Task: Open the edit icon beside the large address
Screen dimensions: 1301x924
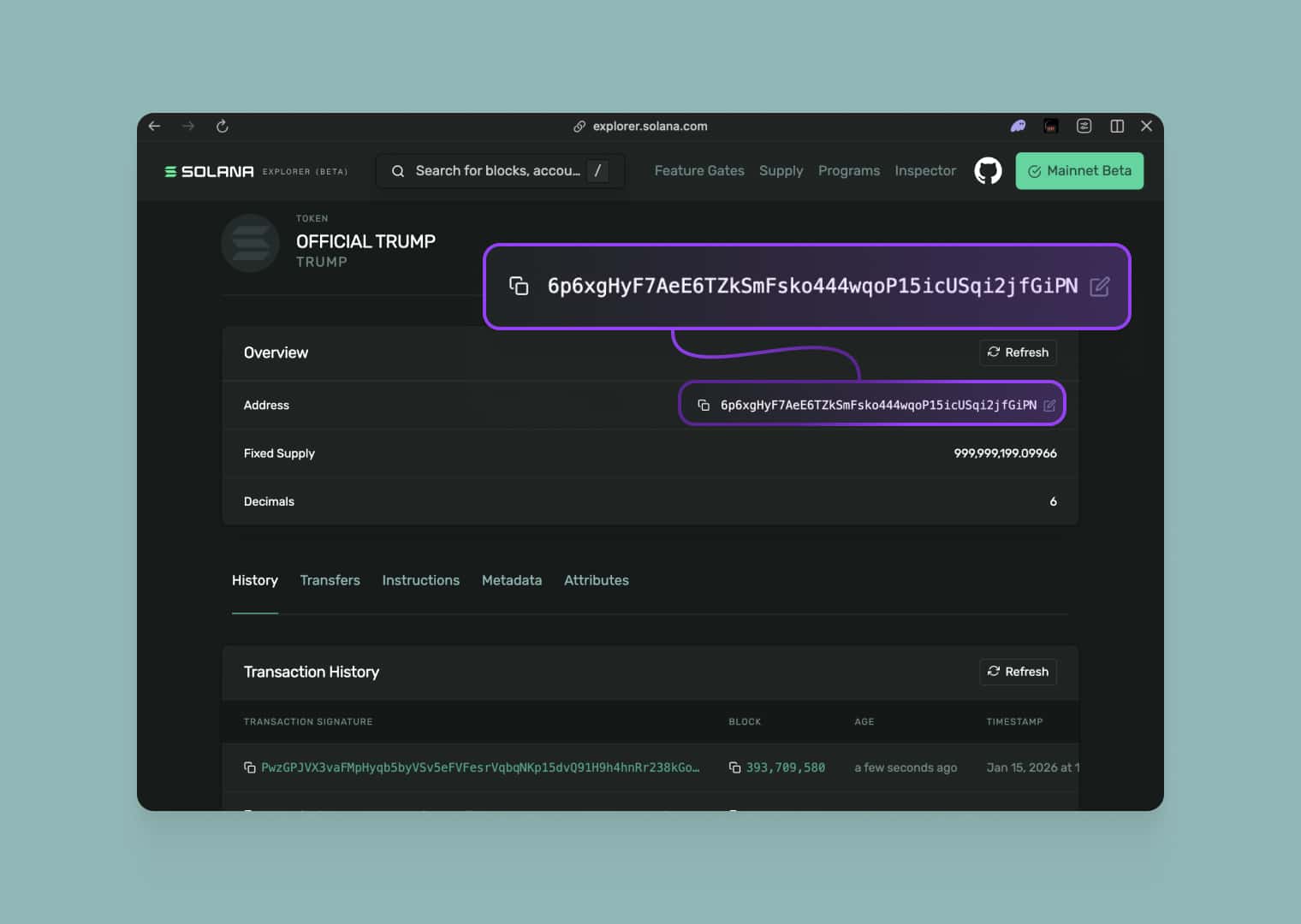Action: point(1100,287)
